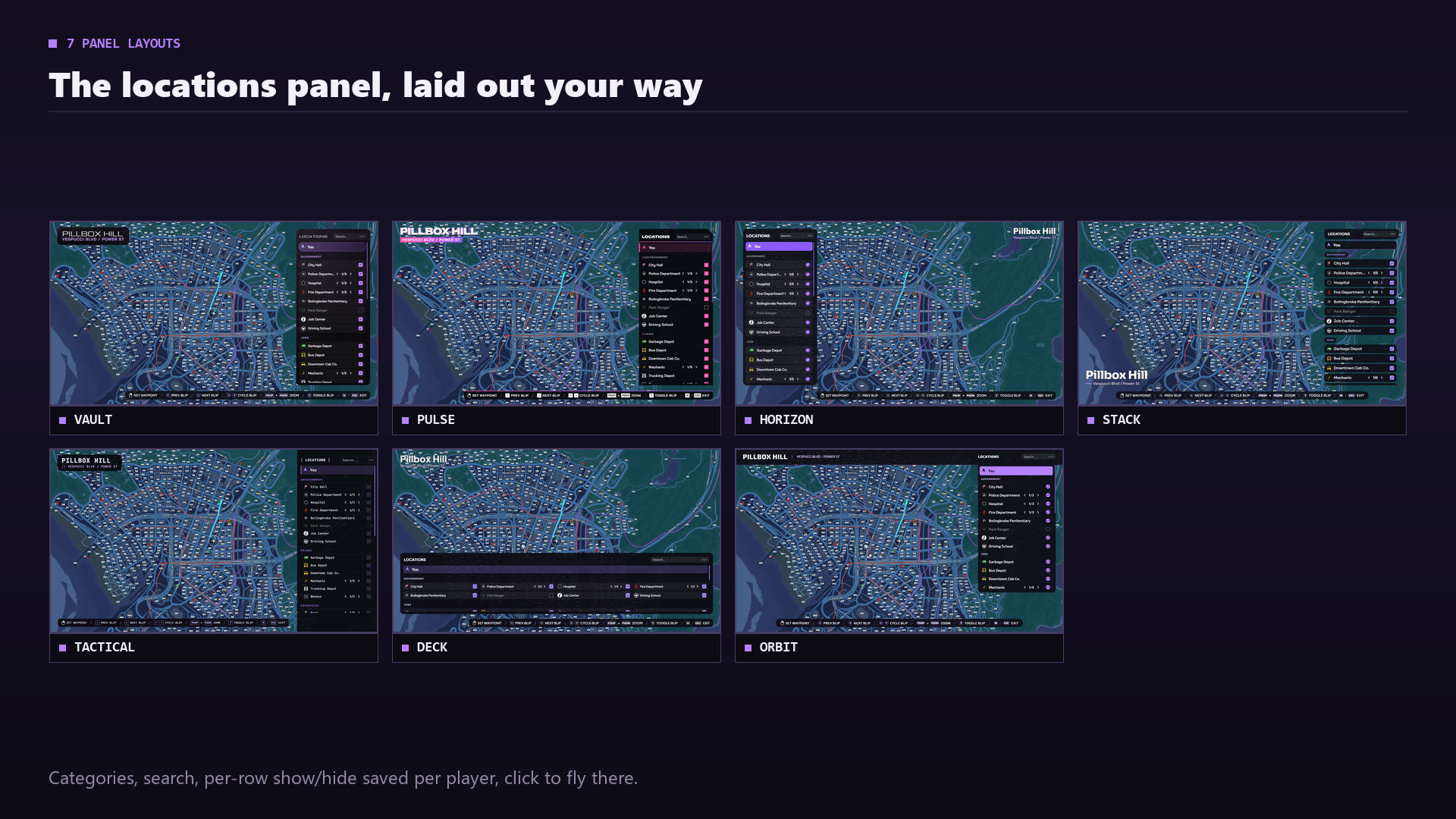Click the heading 'The locations panel, laid out your way'
Image resolution: width=1456 pixels, height=819 pixels.
375,85
